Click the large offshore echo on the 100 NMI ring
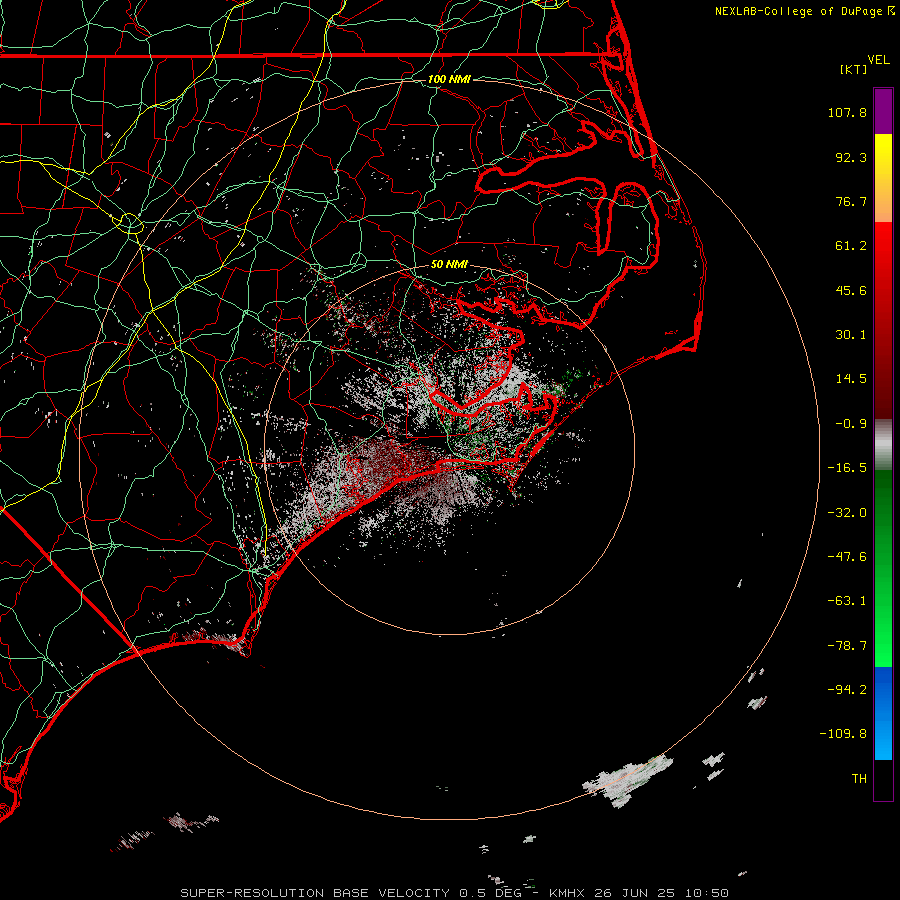The width and height of the screenshot is (900, 900). [x=627, y=781]
